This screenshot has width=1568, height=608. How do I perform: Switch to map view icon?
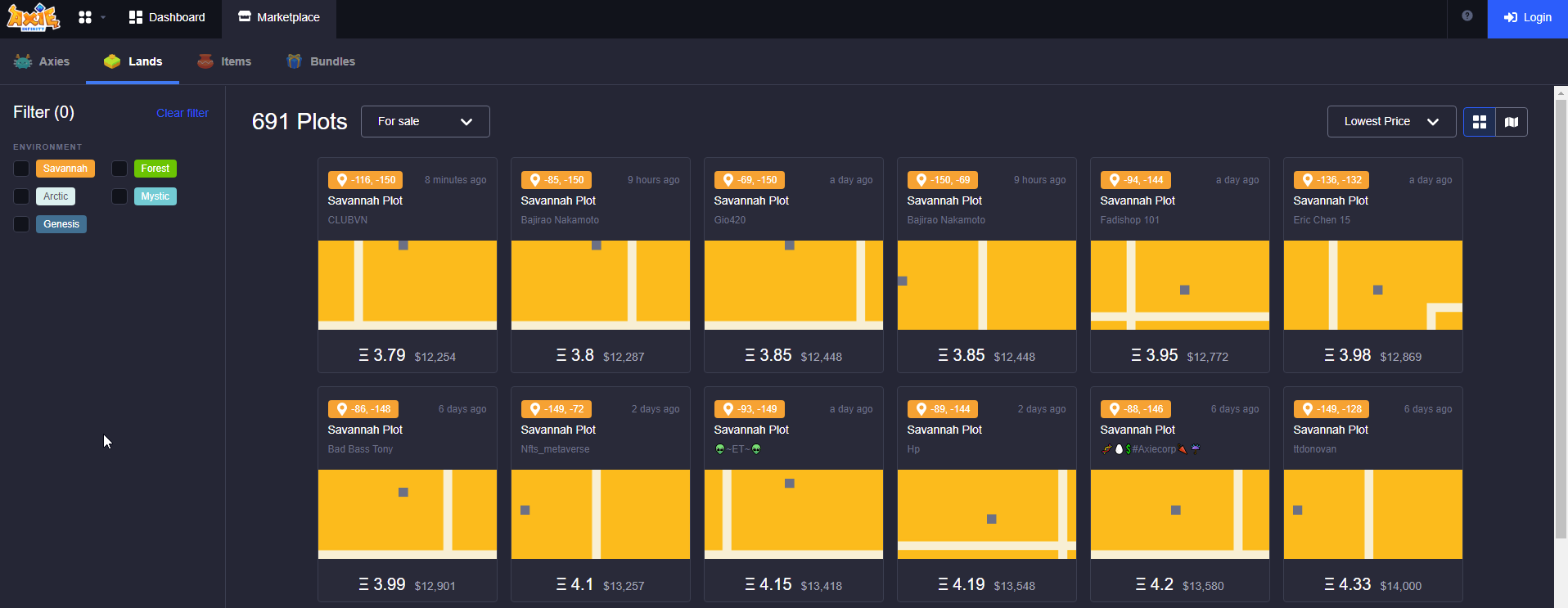click(1511, 122)
